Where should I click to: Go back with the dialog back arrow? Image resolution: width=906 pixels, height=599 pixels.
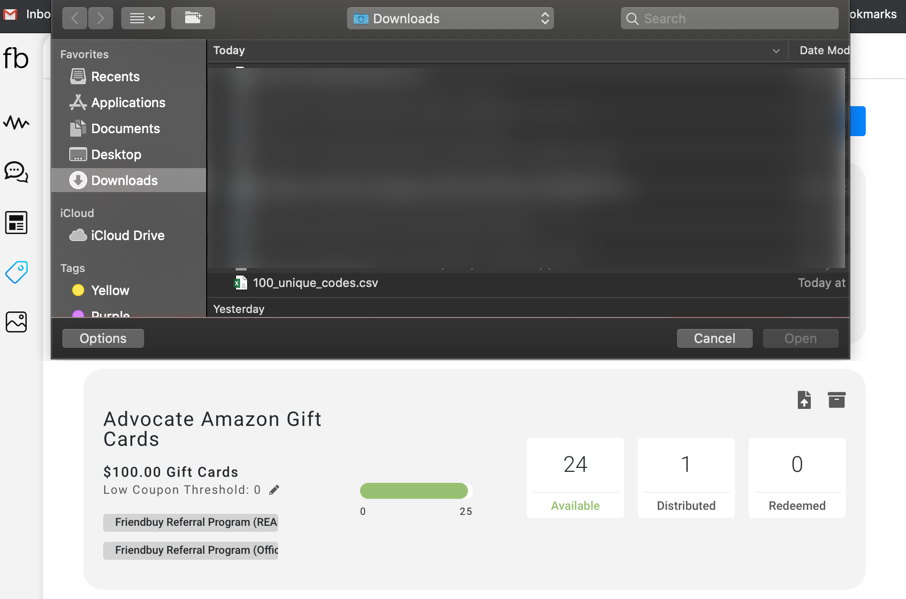click(75, 18)
